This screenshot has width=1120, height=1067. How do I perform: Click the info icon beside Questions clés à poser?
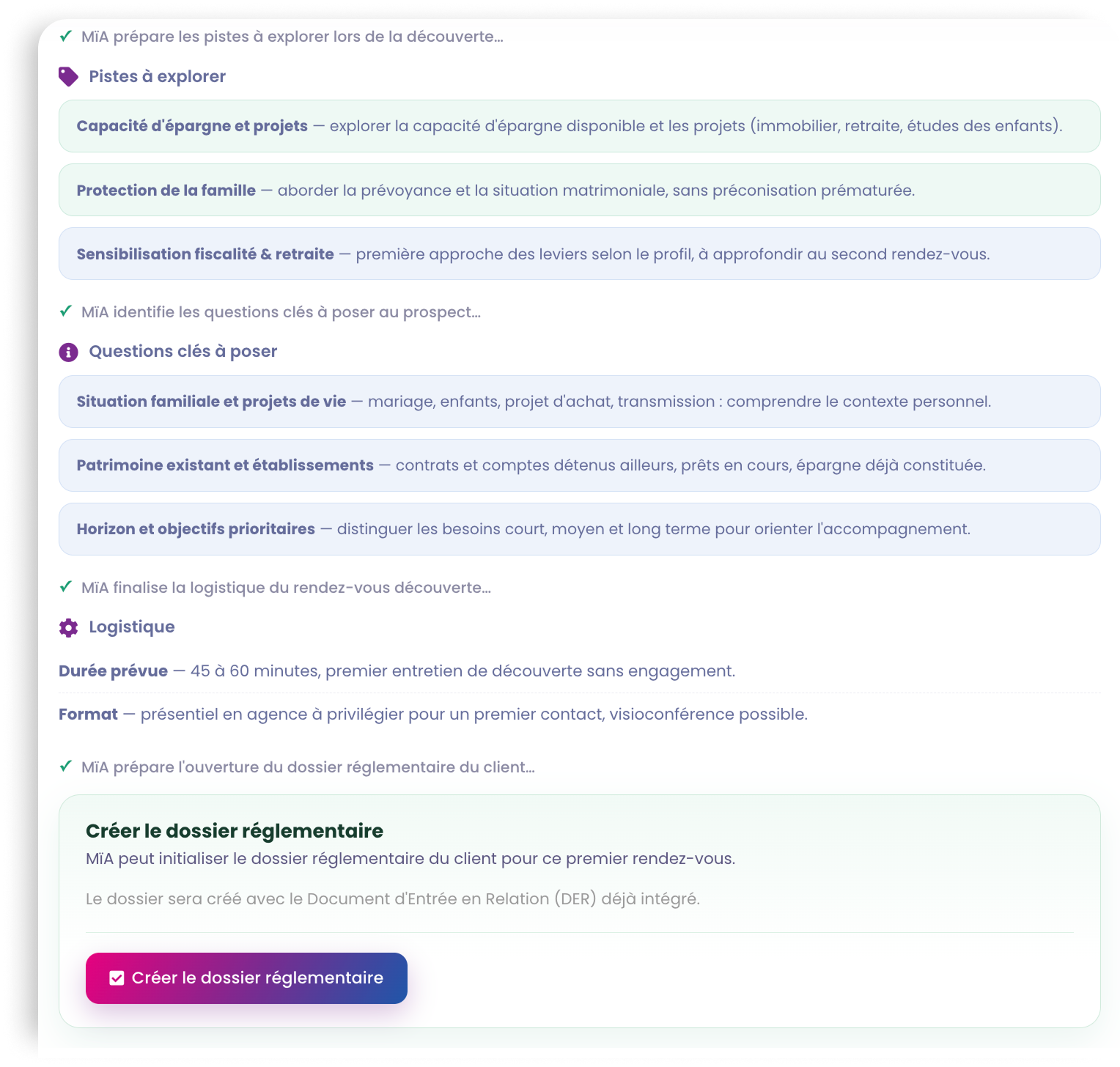pyautogui.click(x=68, y=352)
